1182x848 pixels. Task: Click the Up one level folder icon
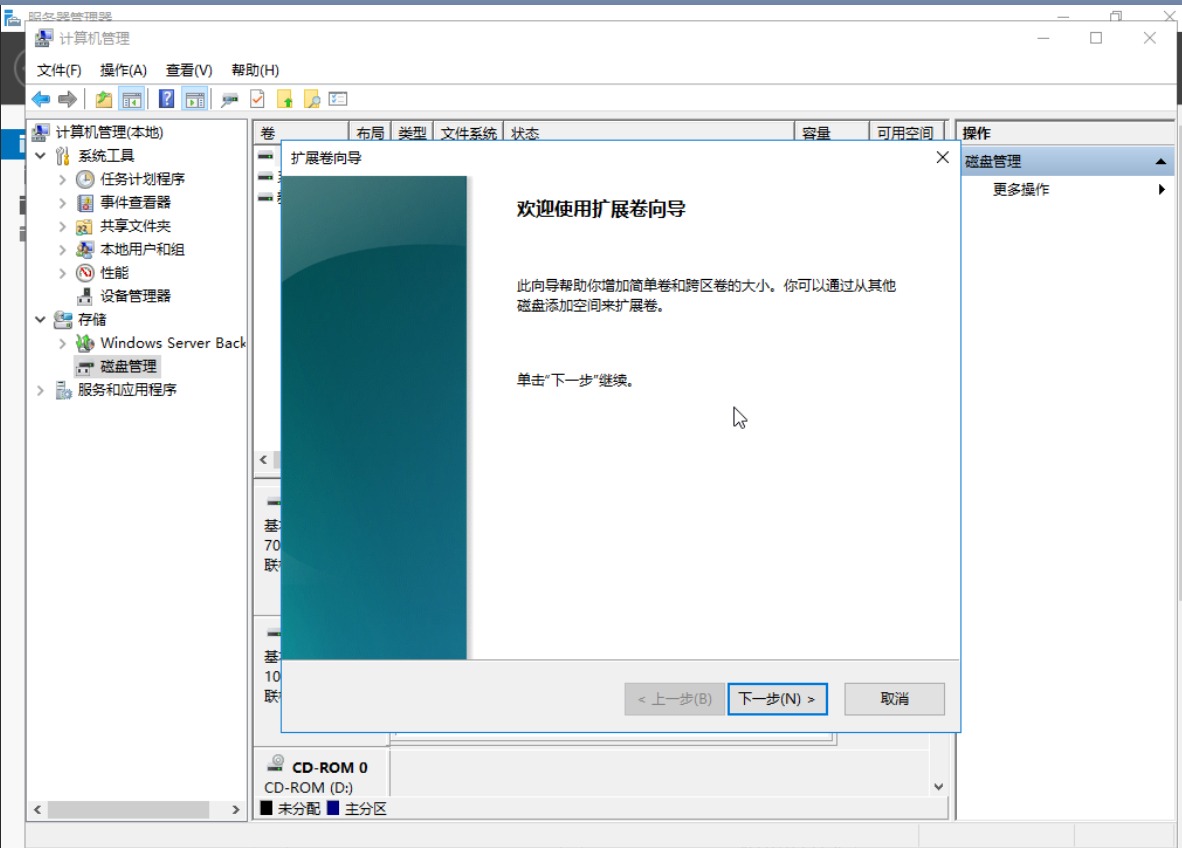103,99
